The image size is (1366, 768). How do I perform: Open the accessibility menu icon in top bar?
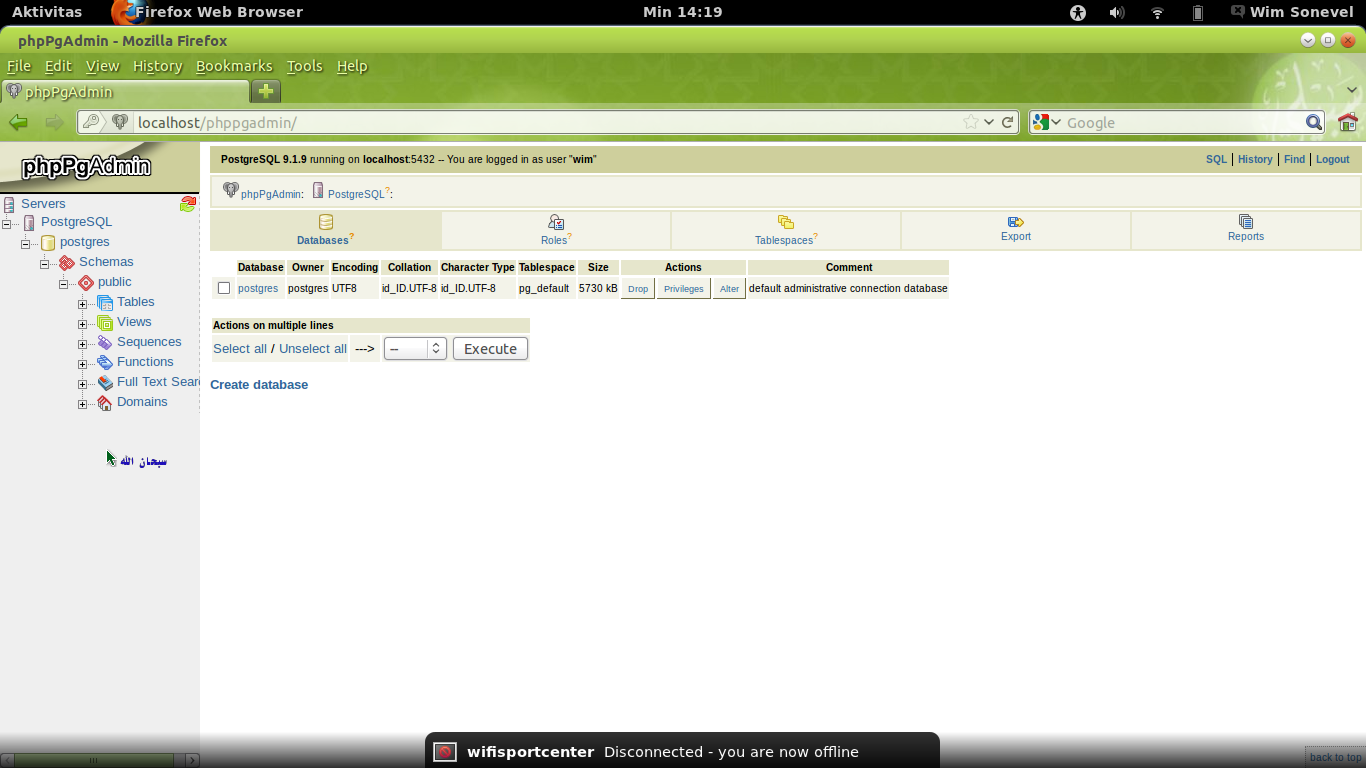tap(1077, 12)
